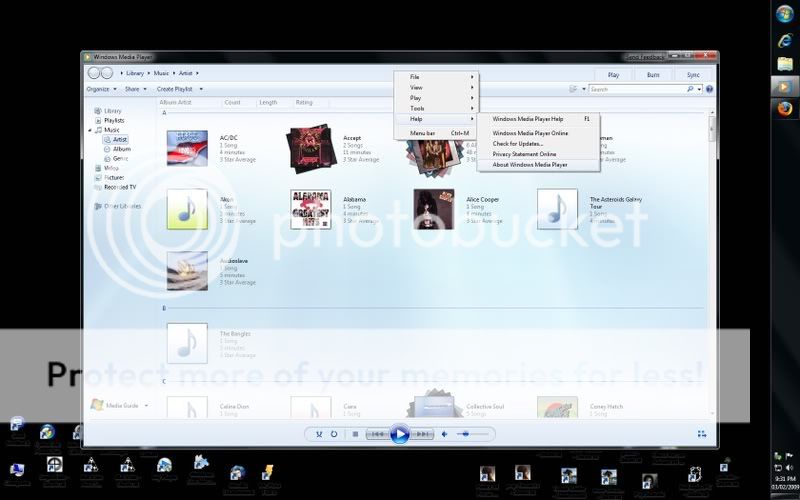Select Genre under Music
Image resolution: width=800 pixels, height=500 pixels.
tap(116, 159)
